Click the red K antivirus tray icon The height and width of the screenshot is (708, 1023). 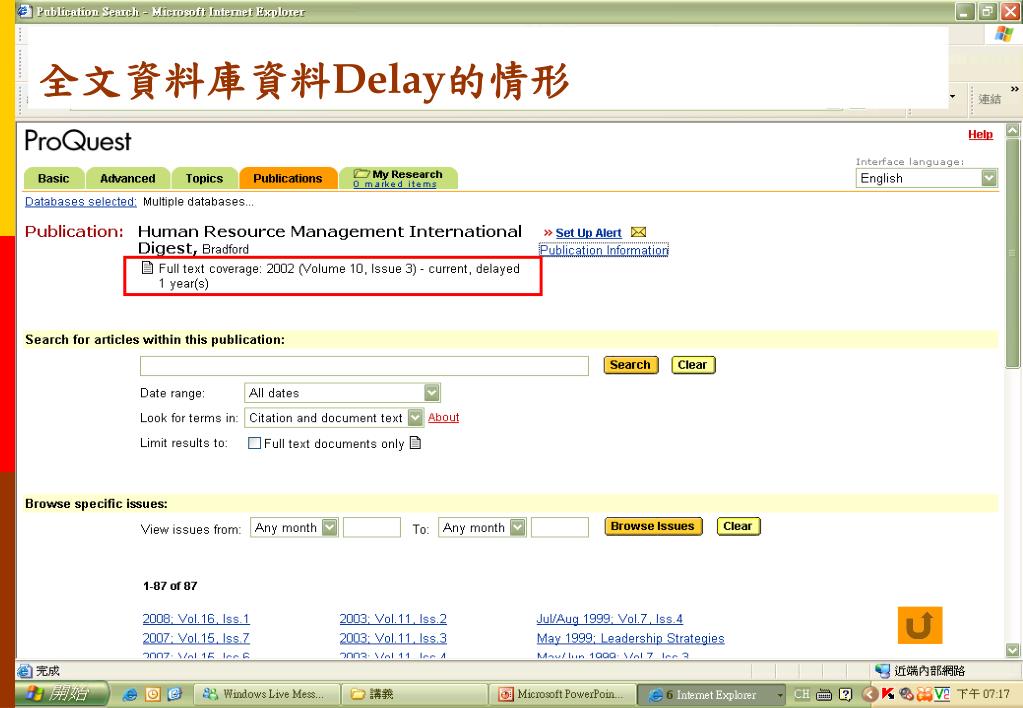[x=887, y=694]
